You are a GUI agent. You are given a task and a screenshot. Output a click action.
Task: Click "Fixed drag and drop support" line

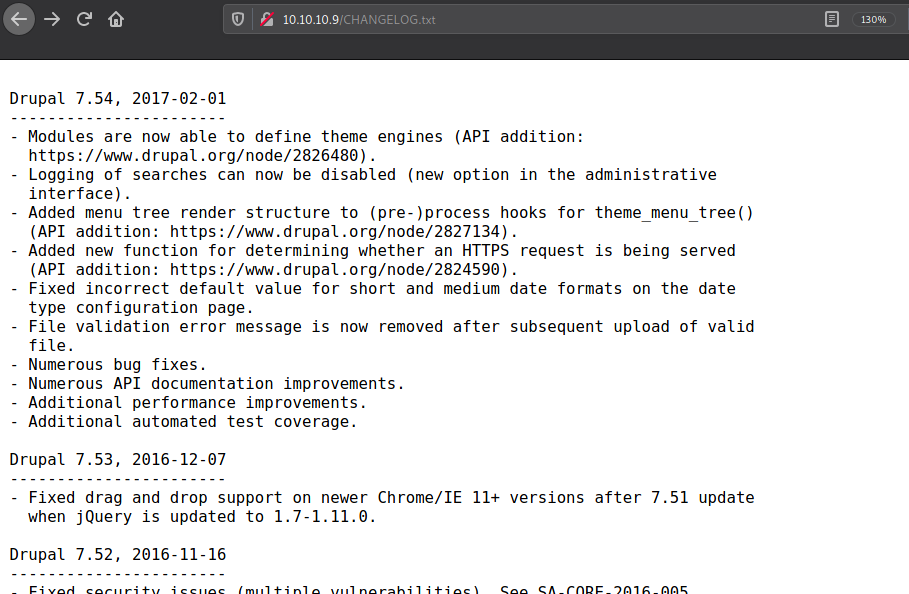382,498
